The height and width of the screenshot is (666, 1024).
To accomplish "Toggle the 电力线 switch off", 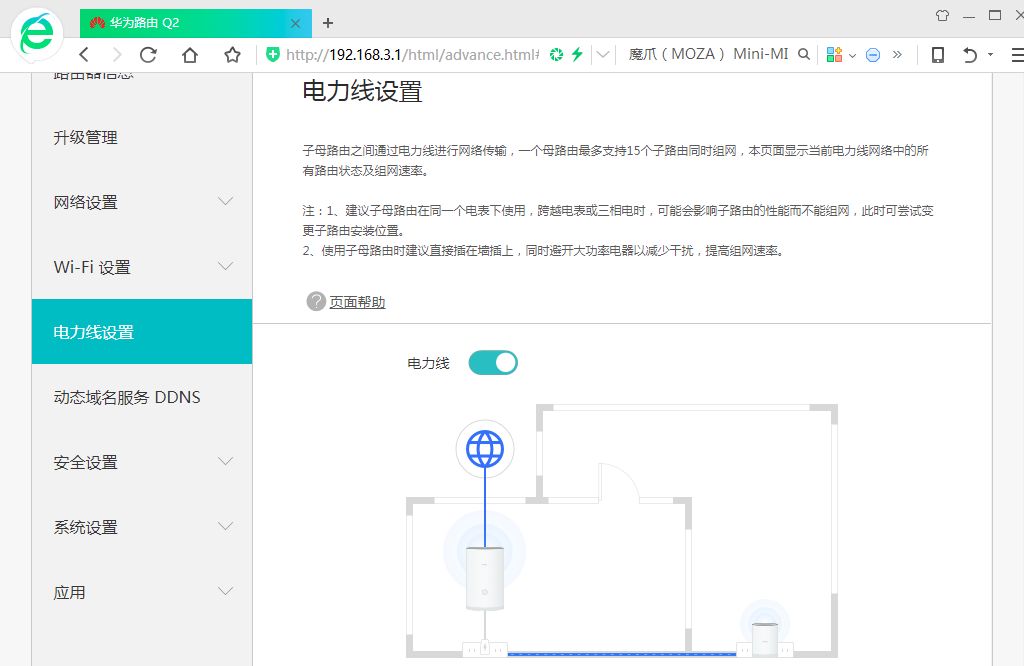I will point(493,363).
